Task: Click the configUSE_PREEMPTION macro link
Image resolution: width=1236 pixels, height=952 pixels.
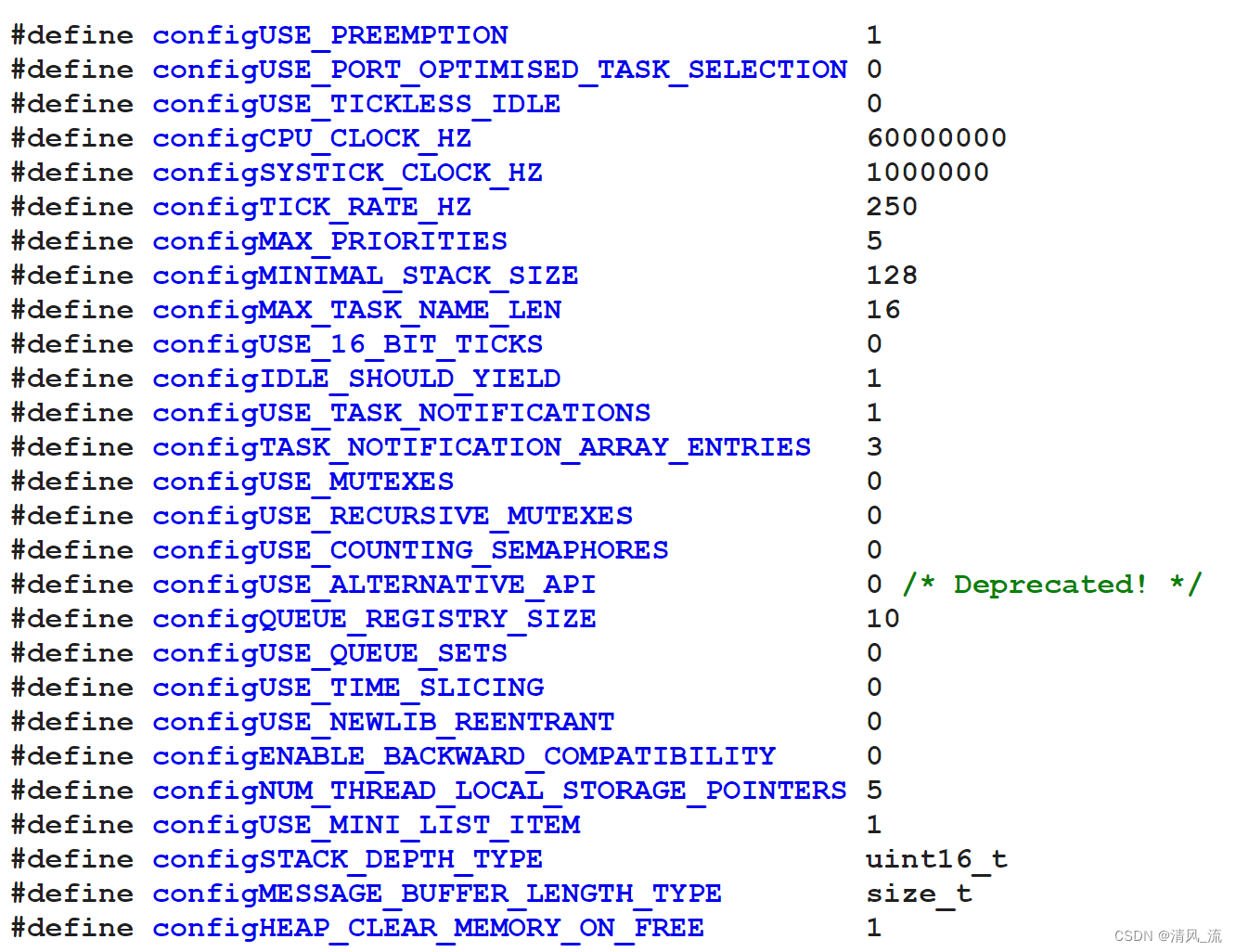Action: 330,35
